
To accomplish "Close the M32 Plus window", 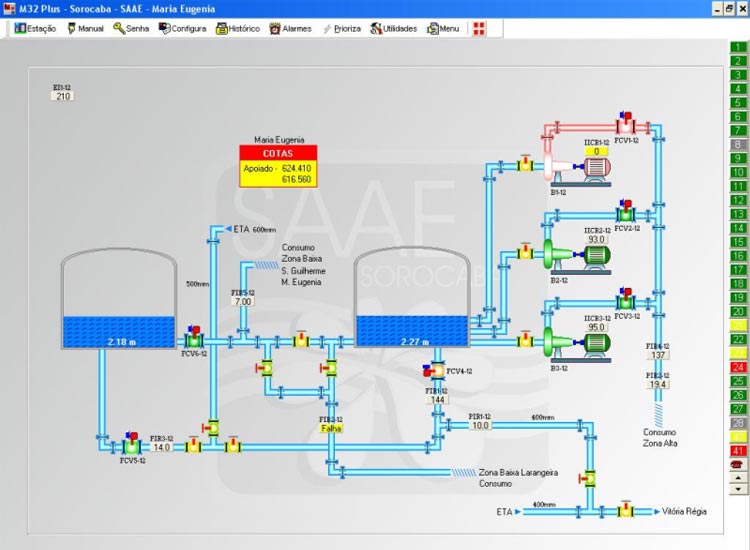I will pyautogui.click(x=742, y=9).
